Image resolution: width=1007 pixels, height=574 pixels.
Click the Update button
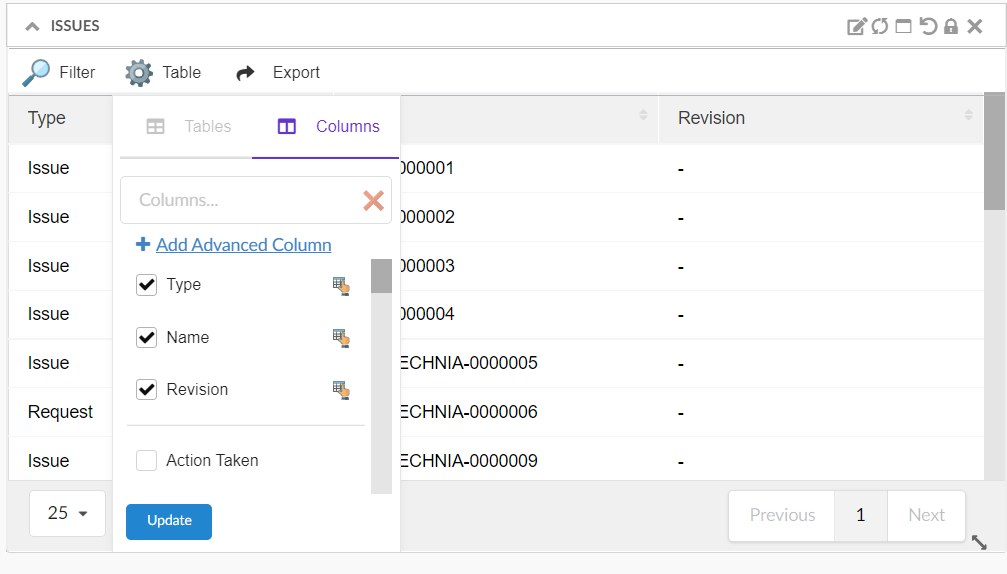click(x=169, y=521)
